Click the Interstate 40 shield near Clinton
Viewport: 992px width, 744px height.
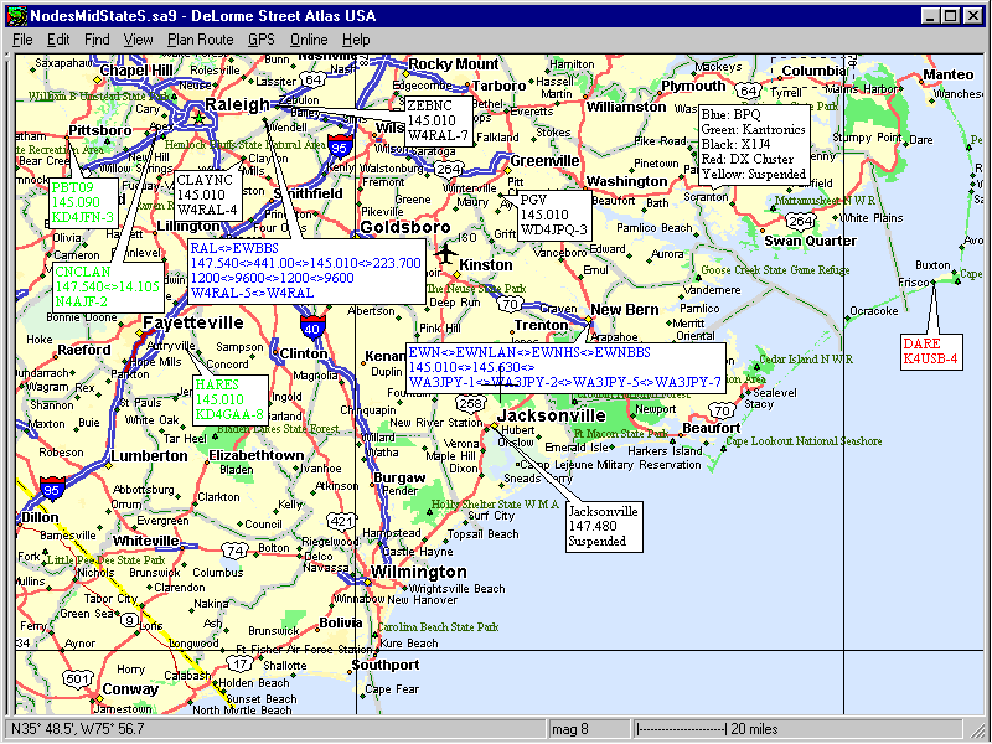tap(312, 327)
